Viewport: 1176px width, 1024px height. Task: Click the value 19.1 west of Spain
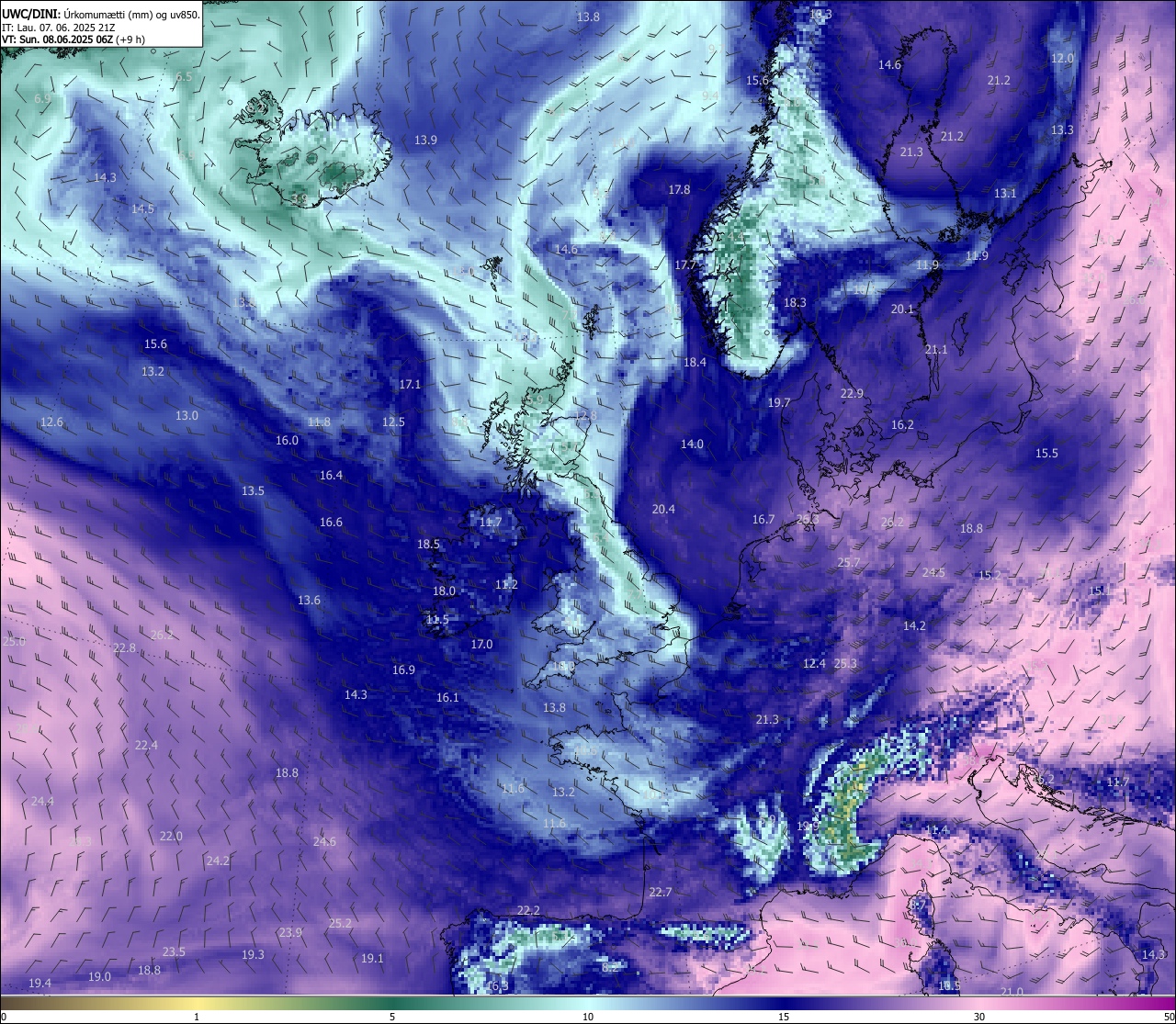click(372, 959)
